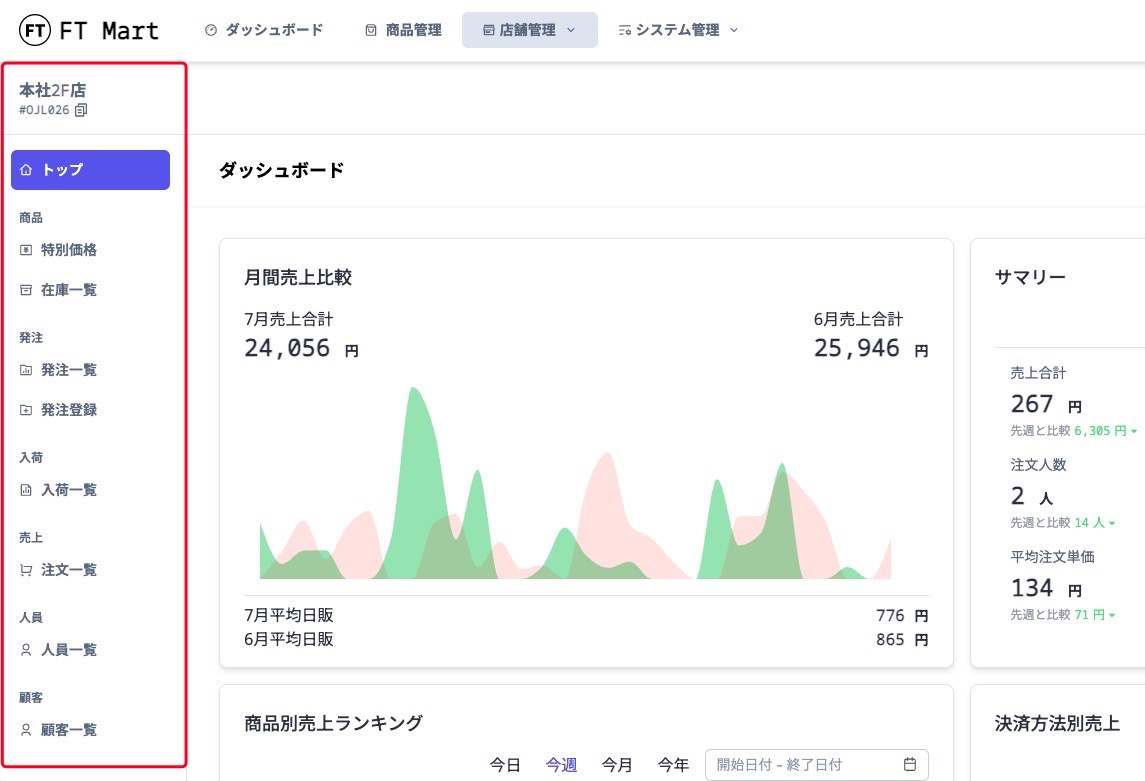Image resolution: width=1145 pixels, height=781 pixels.
Task: Open the 人員一覧 sidebar link
Action: point(69,650)
